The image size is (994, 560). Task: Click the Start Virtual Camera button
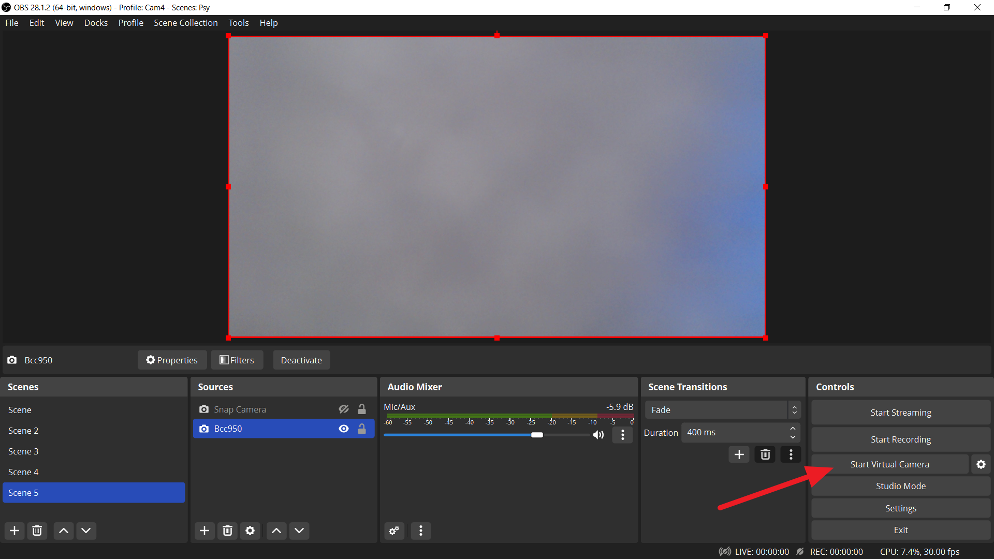pyautogui.click(x=889, y=464)
